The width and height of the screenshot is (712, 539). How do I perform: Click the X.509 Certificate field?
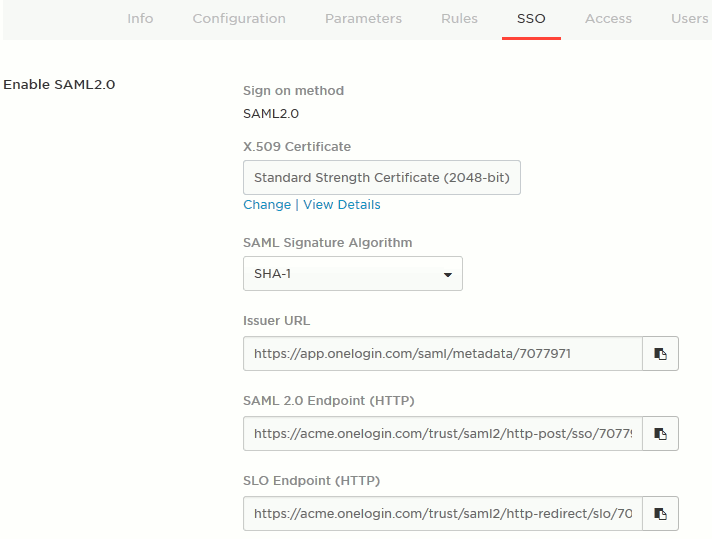click(x=381, y=178)
